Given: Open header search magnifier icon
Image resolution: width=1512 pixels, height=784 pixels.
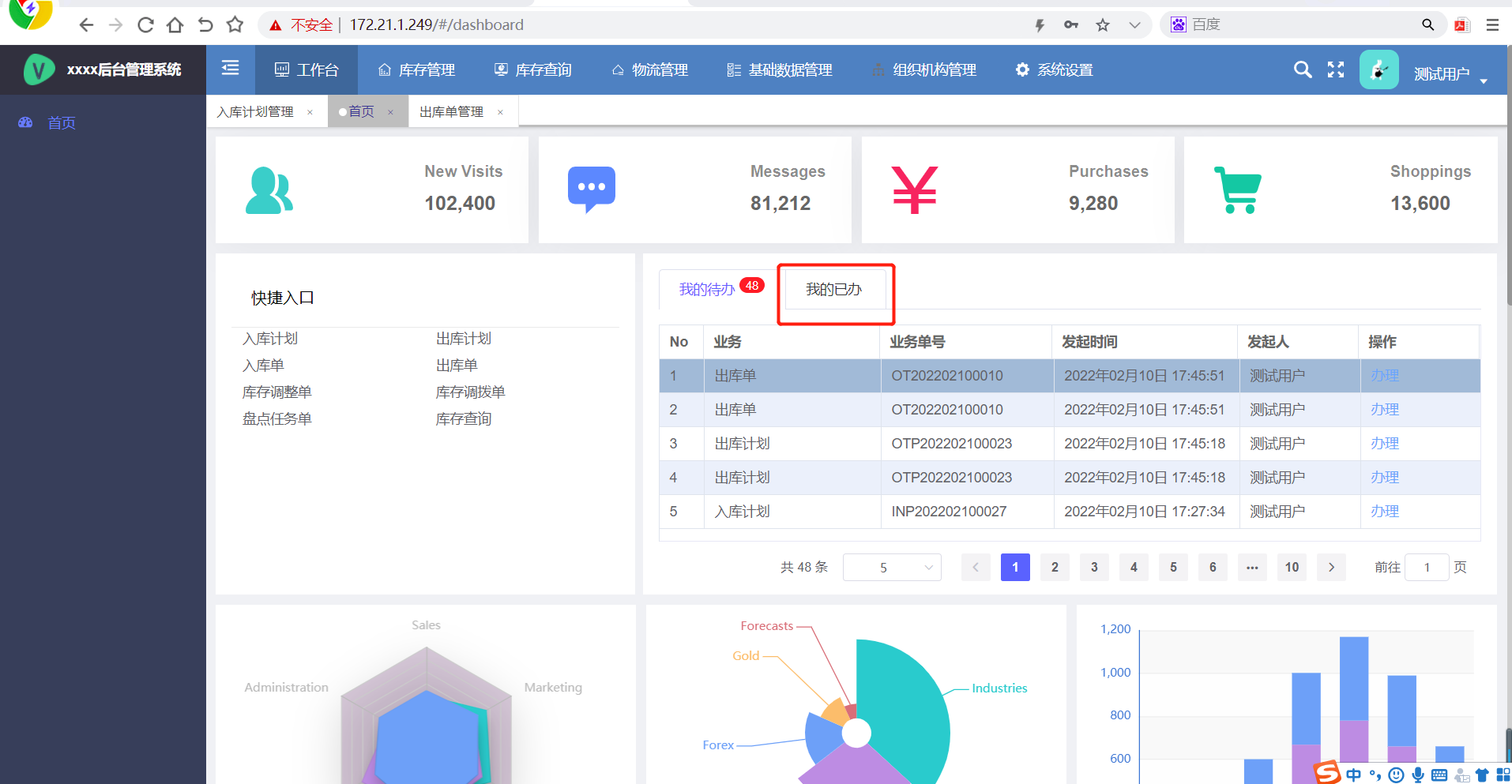Looking at the screenshot, I should pos(1303,69).
